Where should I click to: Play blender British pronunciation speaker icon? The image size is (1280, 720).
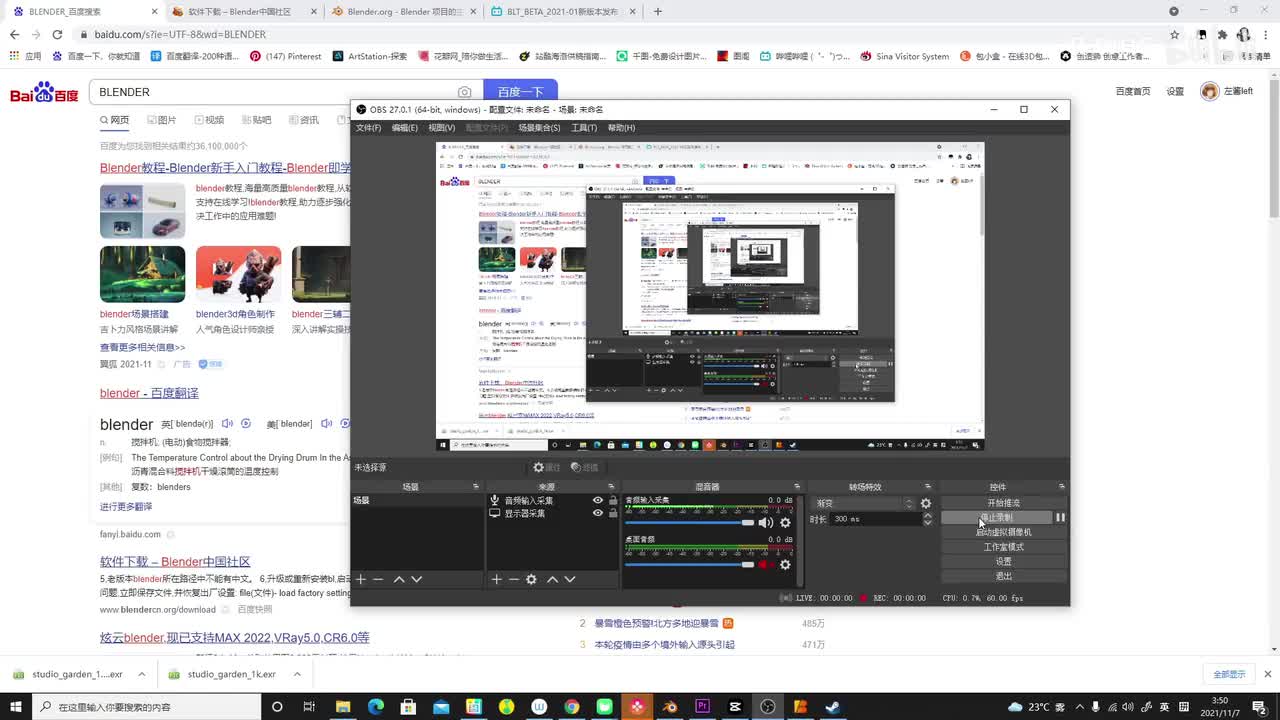[x=227, y=424]
